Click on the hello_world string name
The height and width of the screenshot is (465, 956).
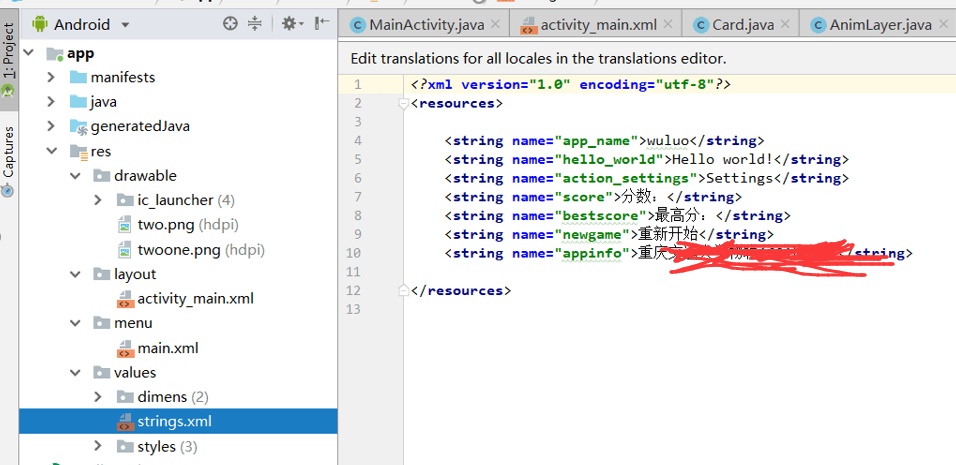click(609, 160)
